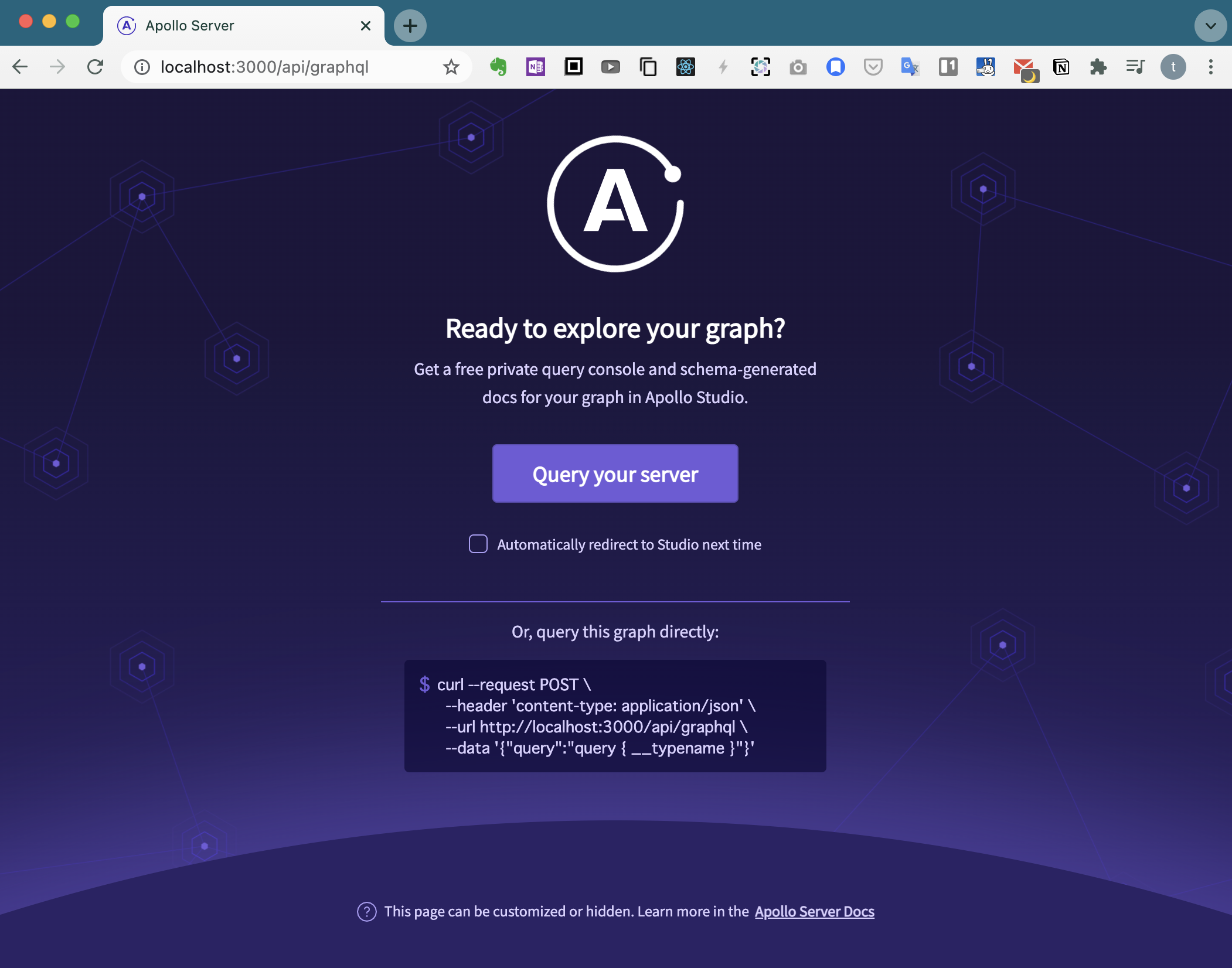Viewport: 1232px width, 968px height.
Task: Open the OneNote clipper extension
Action: [x=536, y=67]
